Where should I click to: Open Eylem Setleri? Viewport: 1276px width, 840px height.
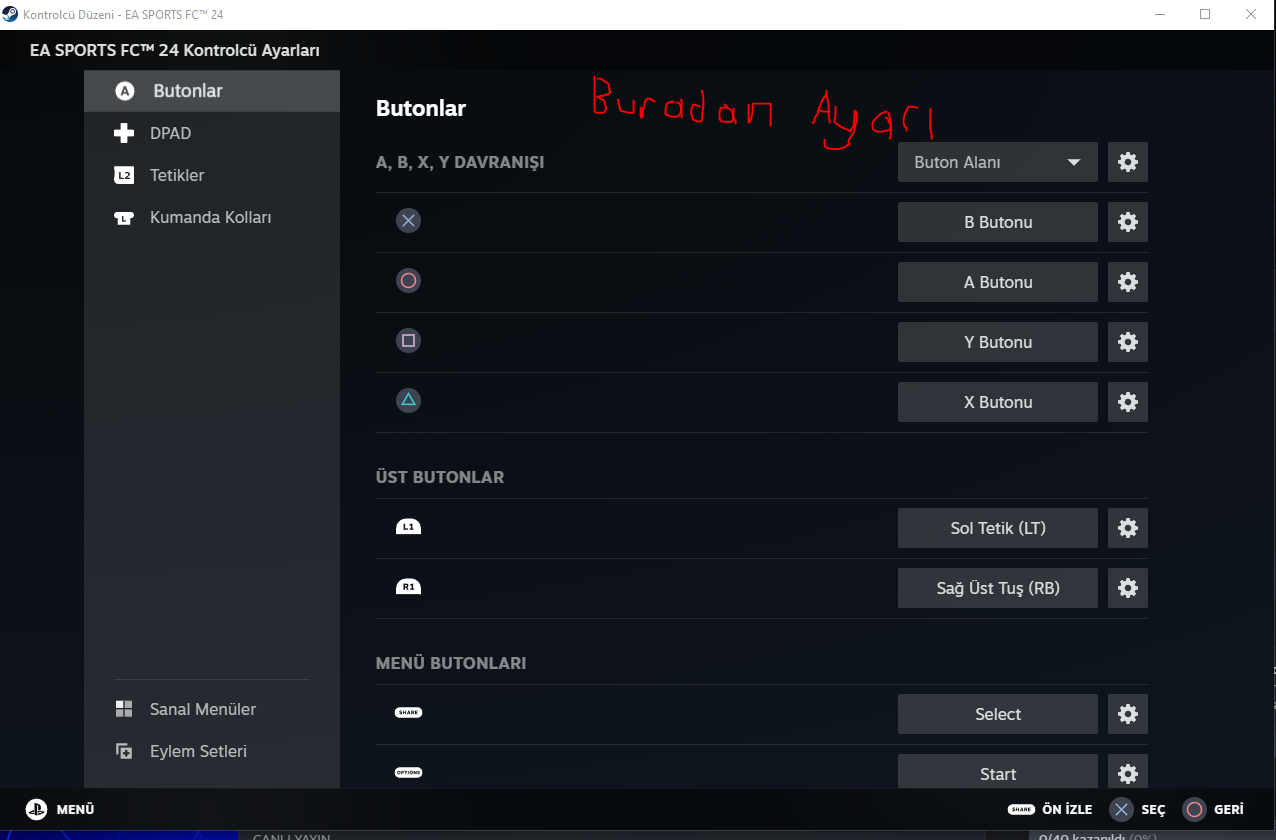212,751
